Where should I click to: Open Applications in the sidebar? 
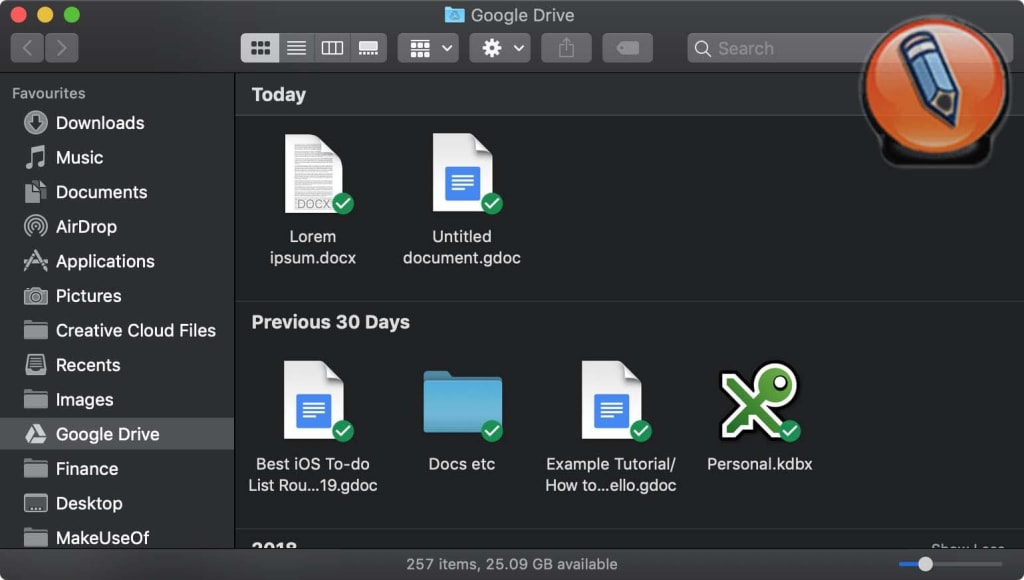pos(117,261)
